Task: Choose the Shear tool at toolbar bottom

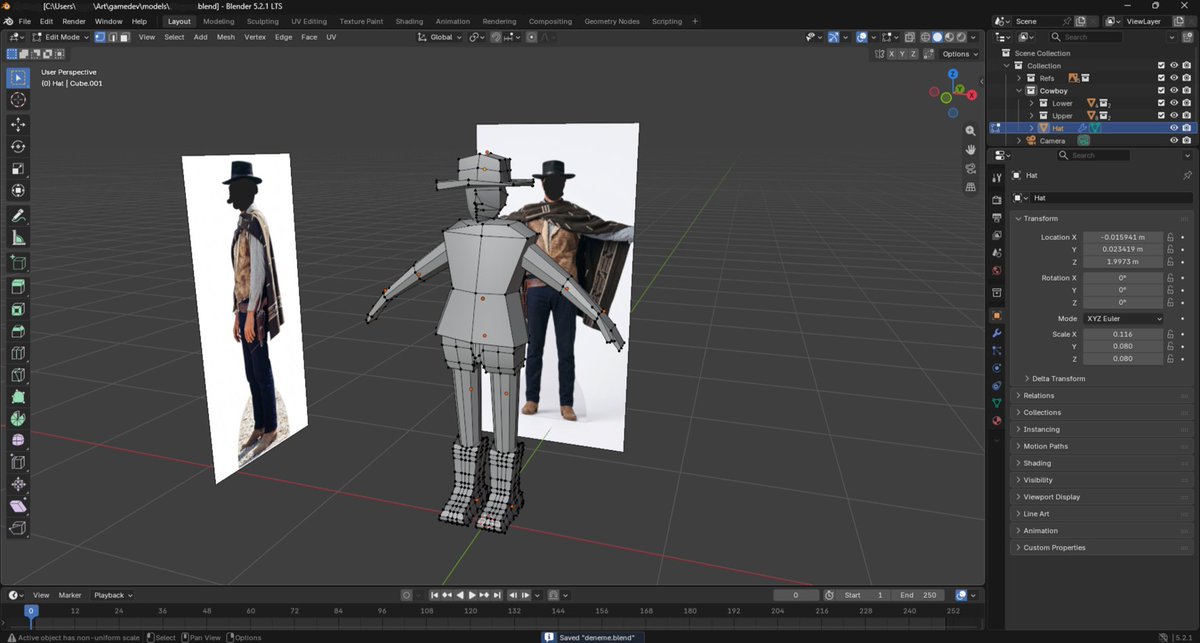Action: click(18, 507)
